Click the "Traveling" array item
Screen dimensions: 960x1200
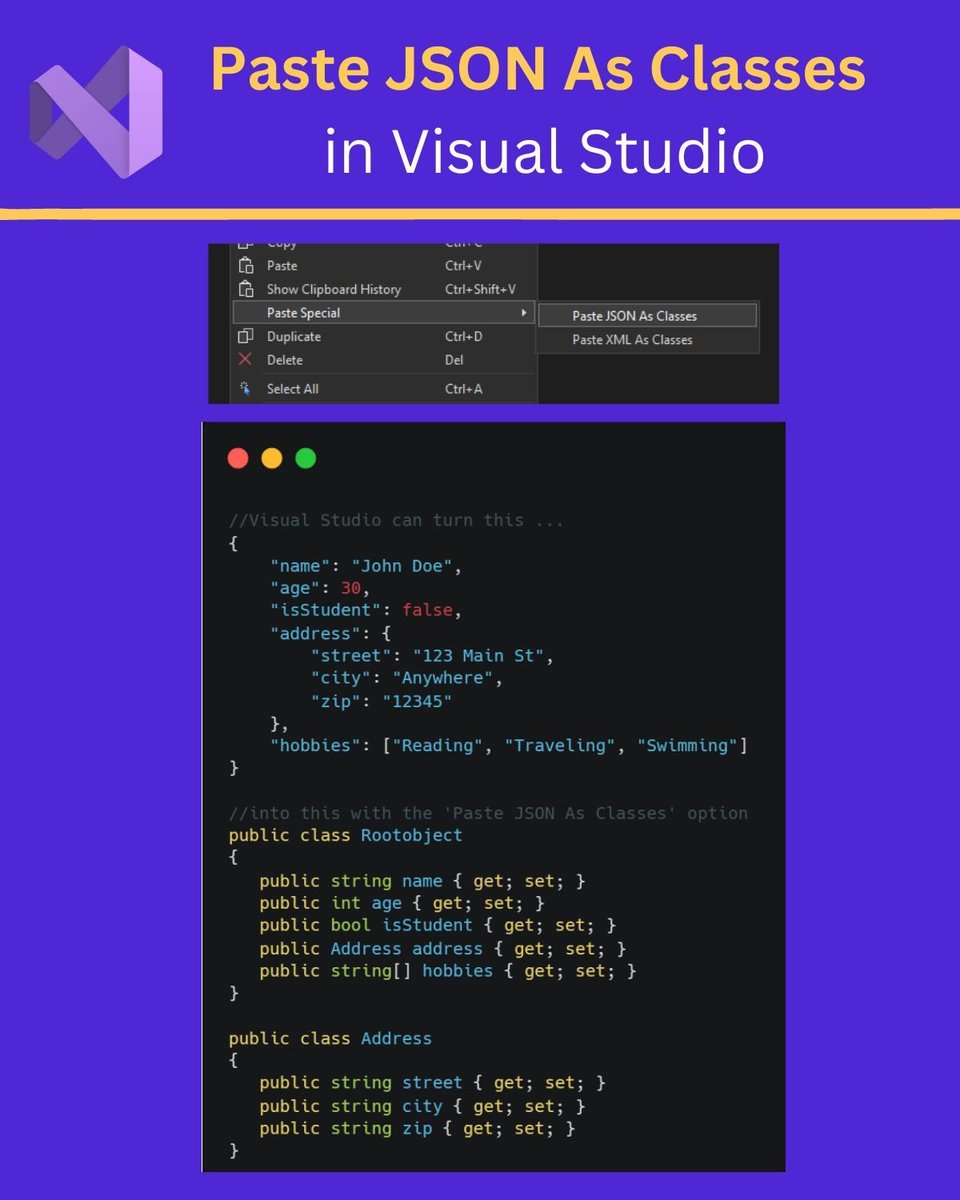click(559, 745)
